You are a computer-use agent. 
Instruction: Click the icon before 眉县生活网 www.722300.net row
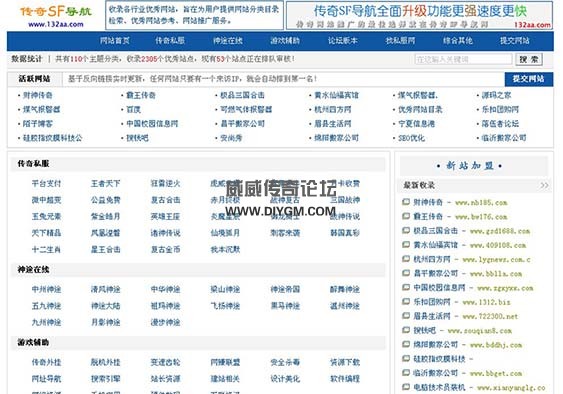coord(406,316)
